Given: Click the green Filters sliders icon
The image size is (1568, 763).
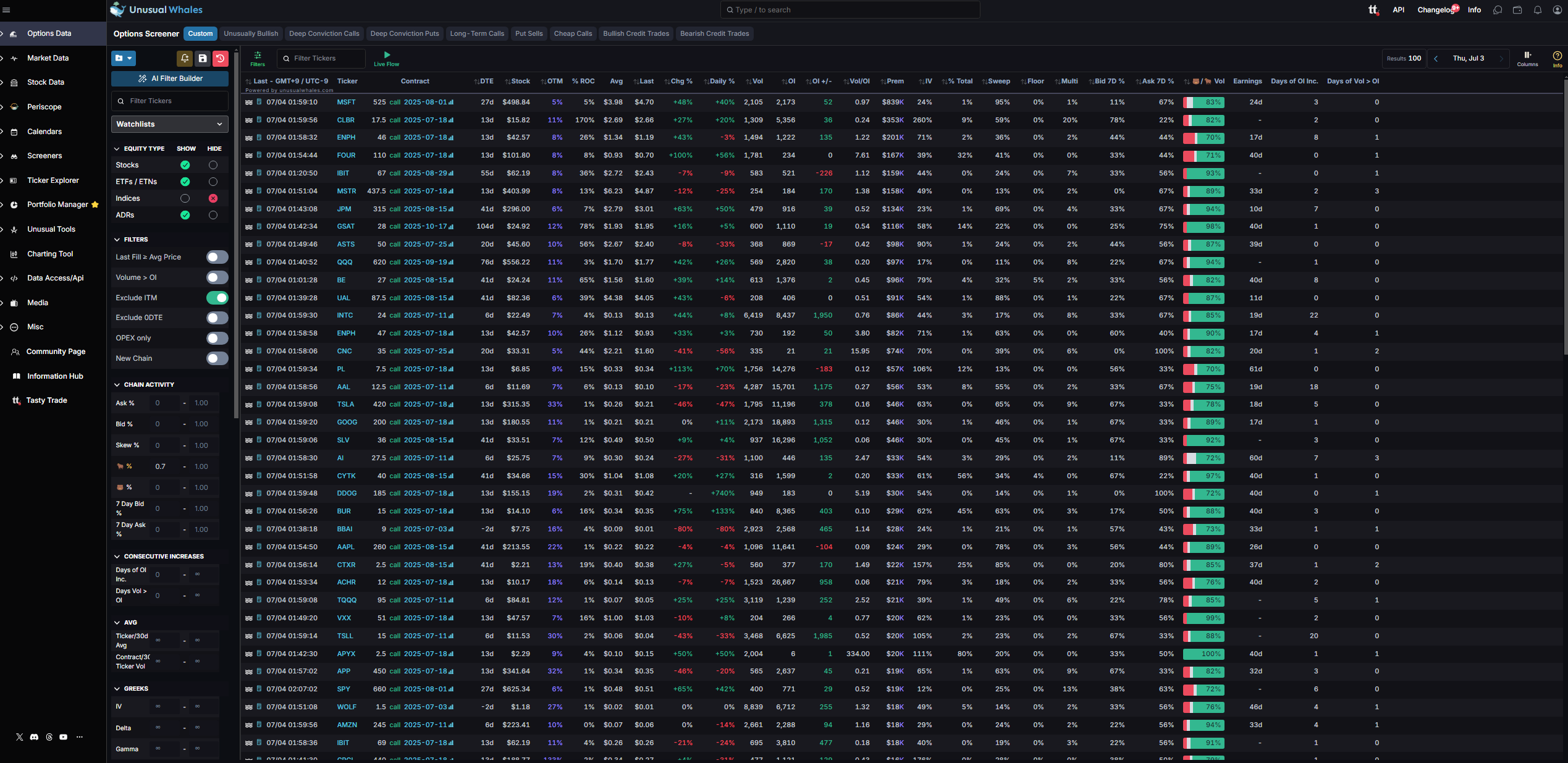Looking at the screenshot, I should coord(258,56).
